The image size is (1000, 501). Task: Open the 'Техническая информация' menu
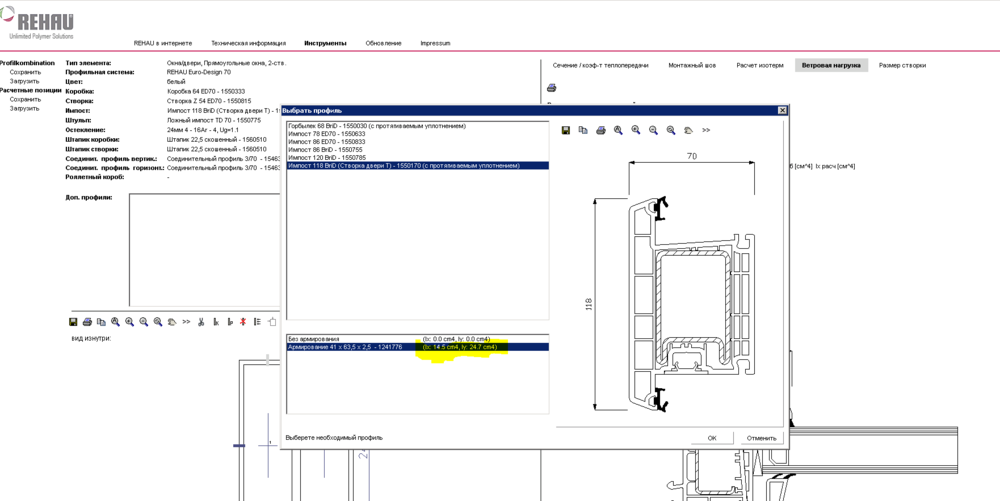[x=248, y=43]
